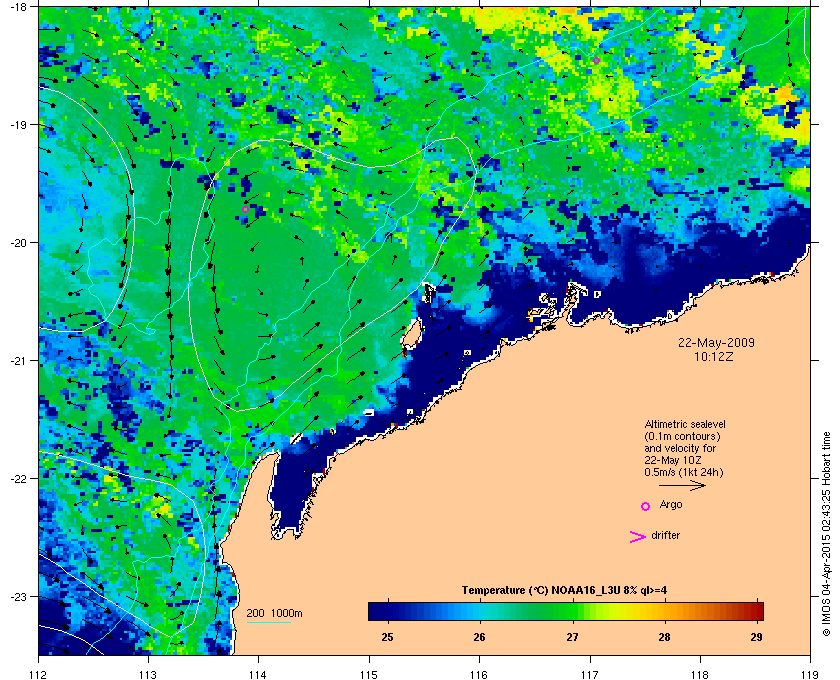Screen dimensions: 840x680
Task: Click longitude axis label 113
Action: pos(148,675)
